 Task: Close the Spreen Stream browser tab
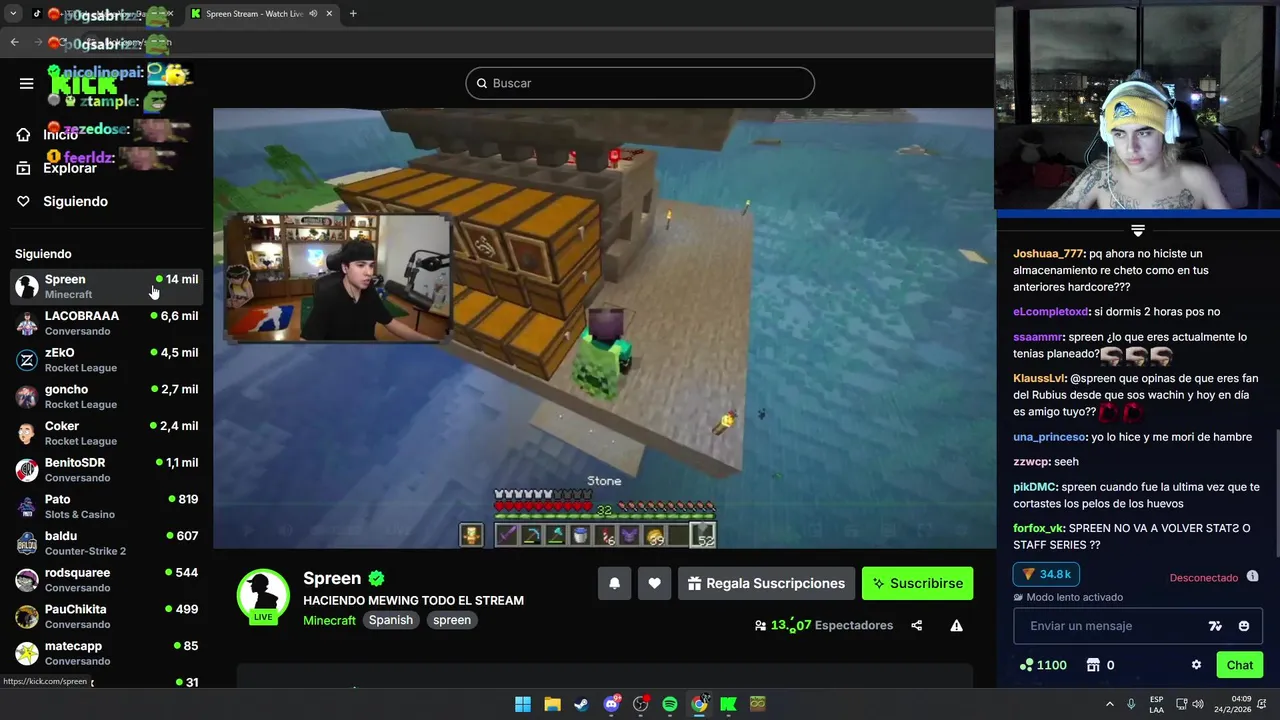[x=329, y=14]
